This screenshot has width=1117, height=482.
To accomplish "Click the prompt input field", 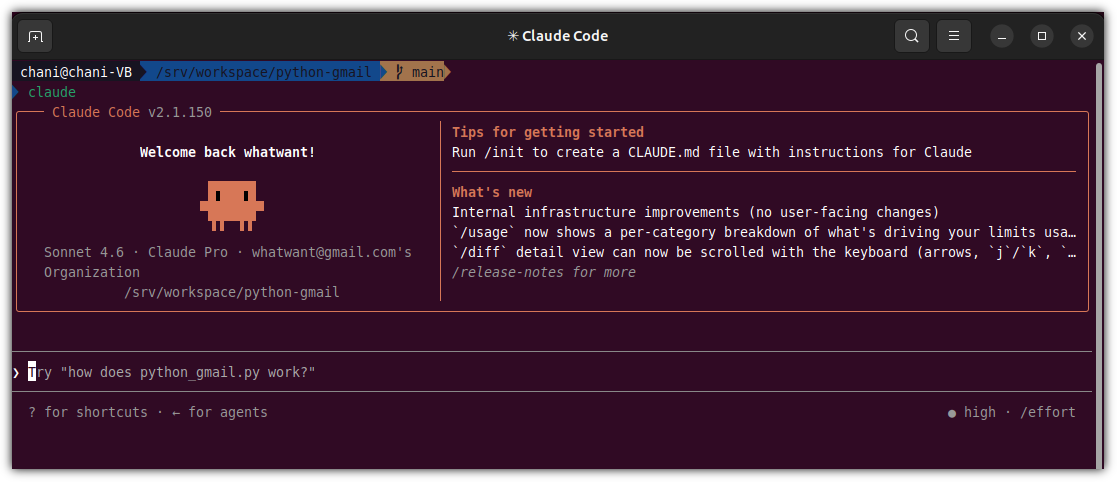I will (552, 372).
